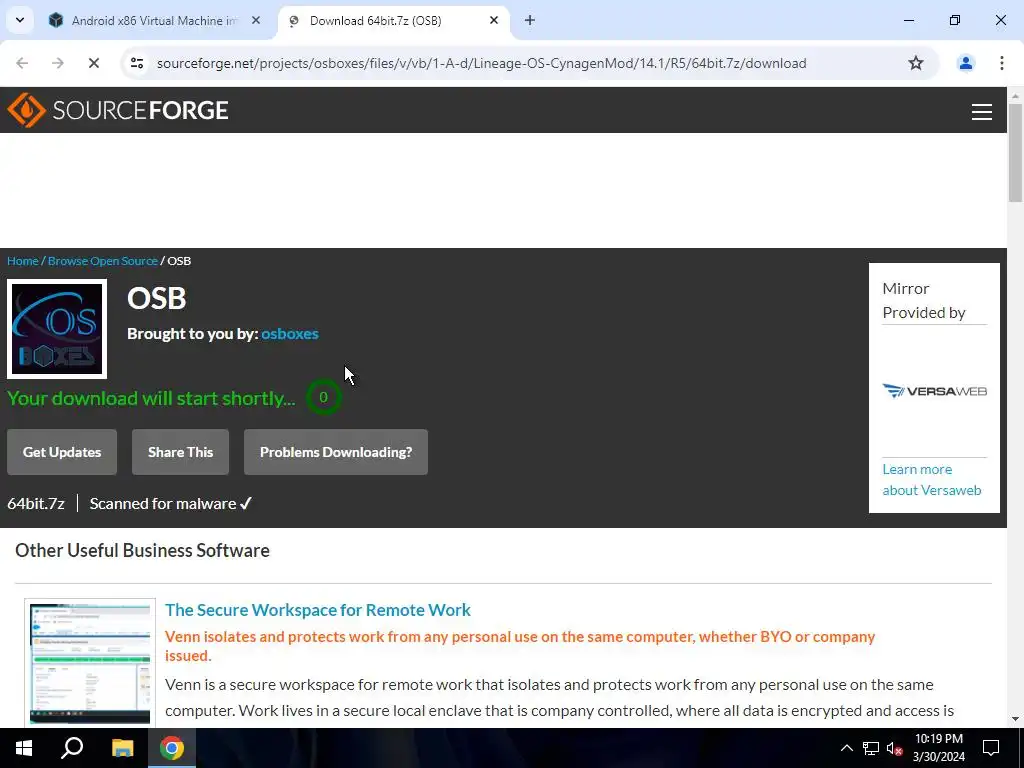The height and width of the screenshot is (768, 1024).
Task: Open File Explorer from the taskbar
Action: (x=122, y=748)
